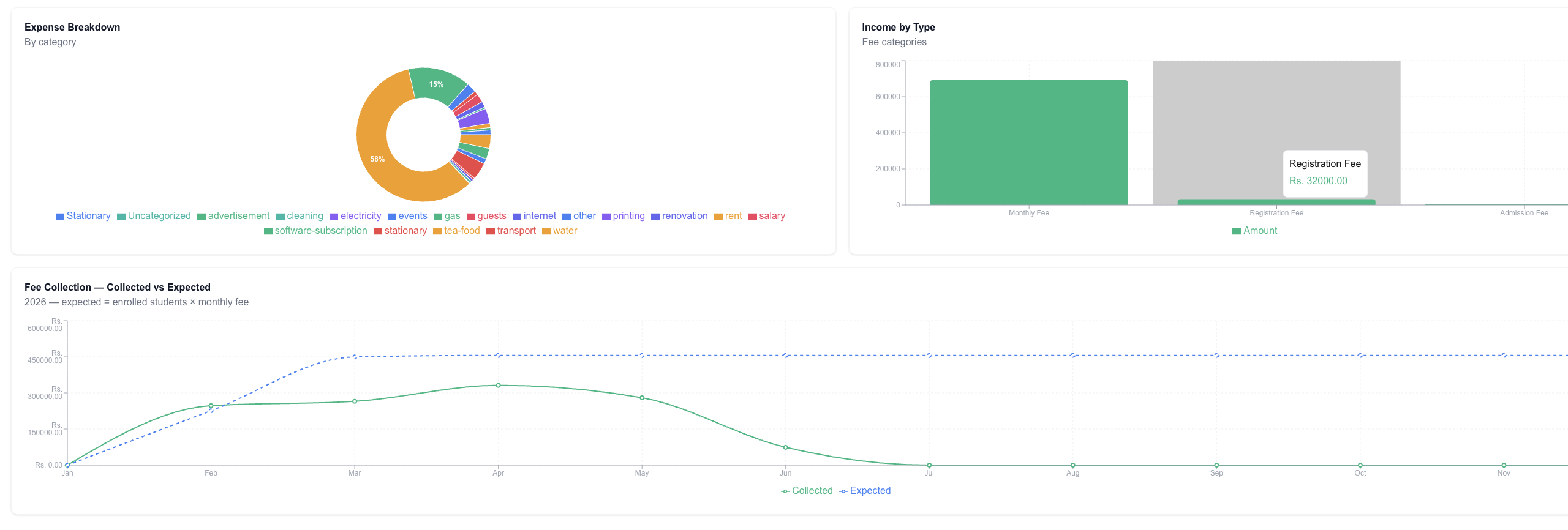The image size is (1568, 530).
Task: Click the Collected data point for Feb
Action: (211, 406)
